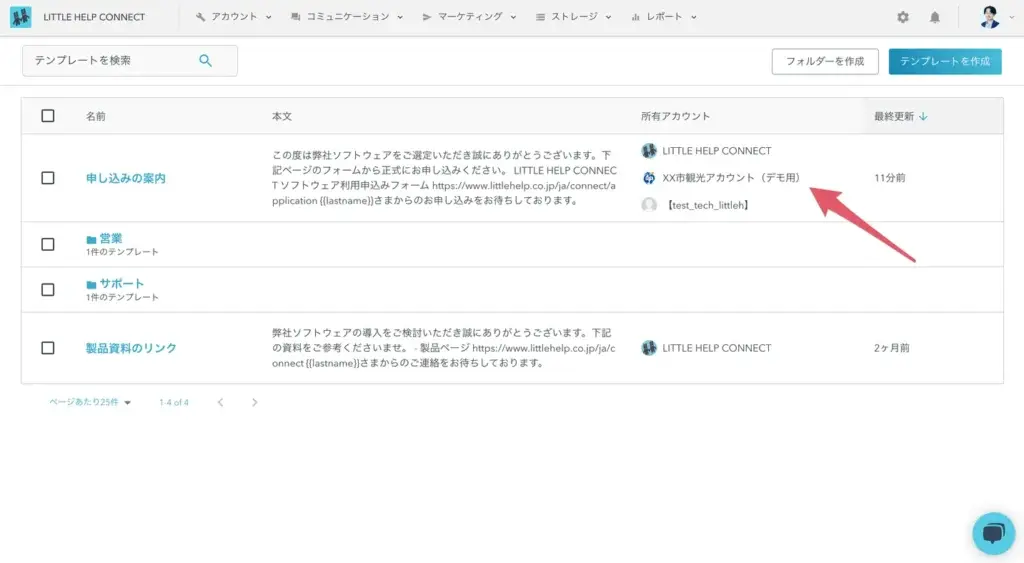Click the notification bell icon
Screen dimensions: 1024x563
pyautogui.click(x=935, y=17)
